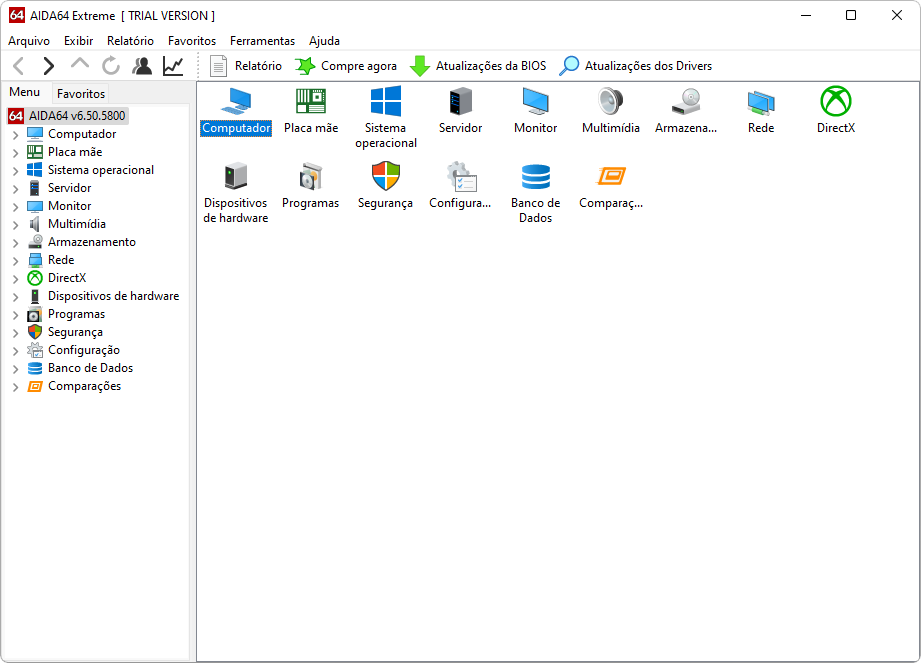This screenshot has height=663, width=921.
Task: Click the graph chart toolbar icon
Action: pyautogui.click(x=173, y=66)
